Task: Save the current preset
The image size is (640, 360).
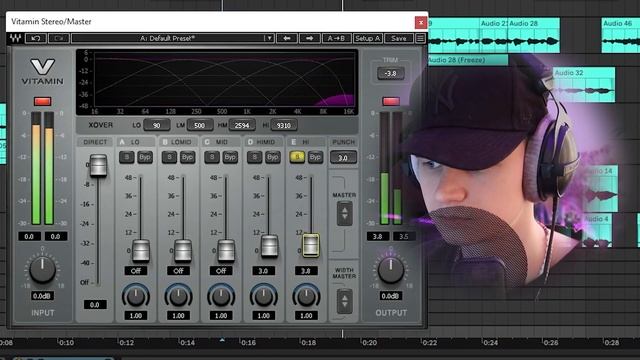Action: click(399, 38)
